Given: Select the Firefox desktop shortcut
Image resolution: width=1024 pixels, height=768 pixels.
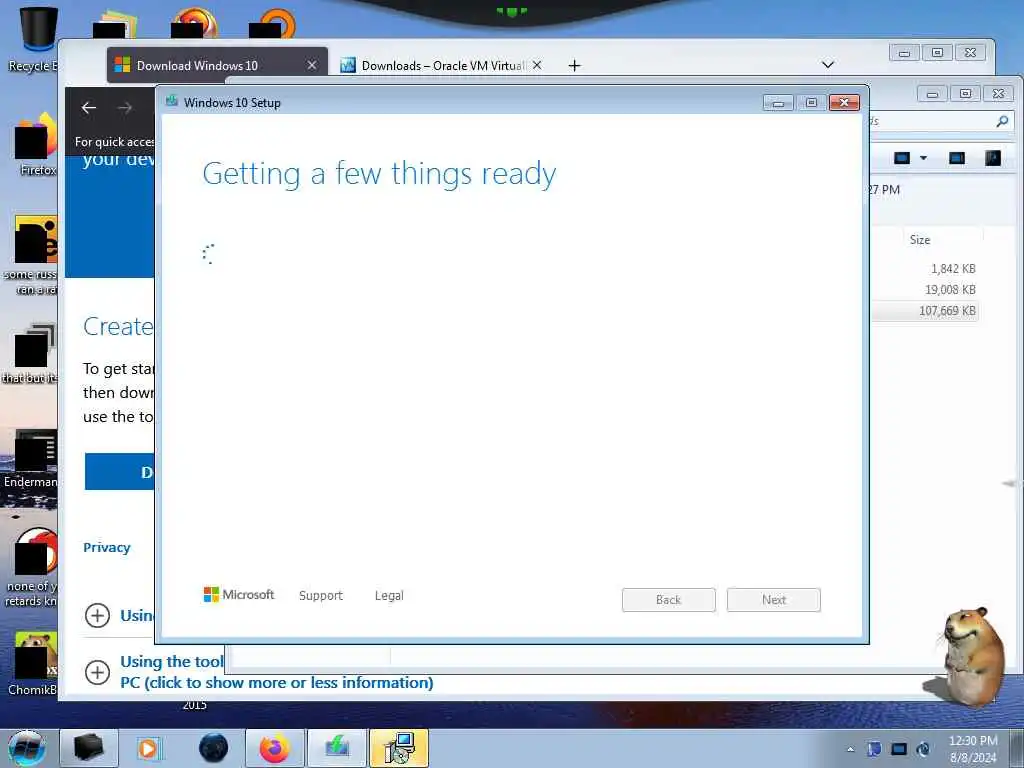Looking at the screenshot, I should point(36,145).
